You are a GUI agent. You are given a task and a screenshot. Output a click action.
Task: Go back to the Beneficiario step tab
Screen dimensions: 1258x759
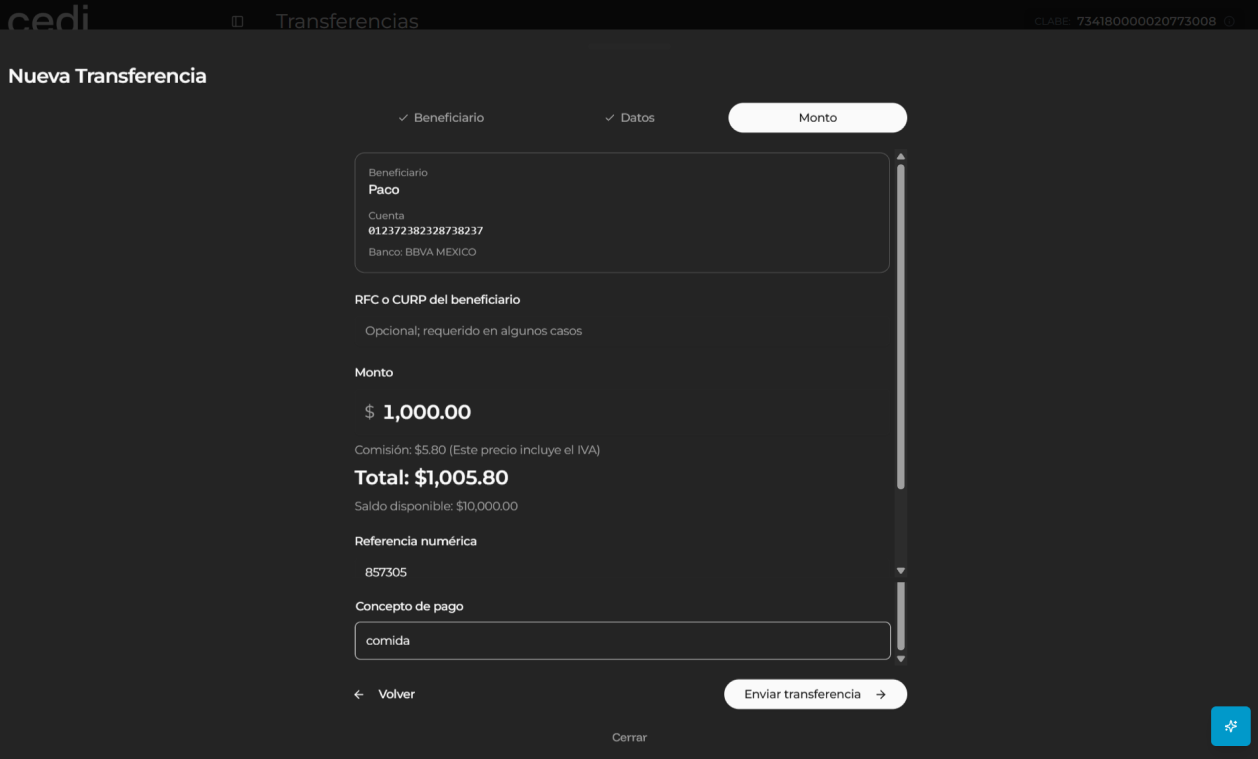441,118
